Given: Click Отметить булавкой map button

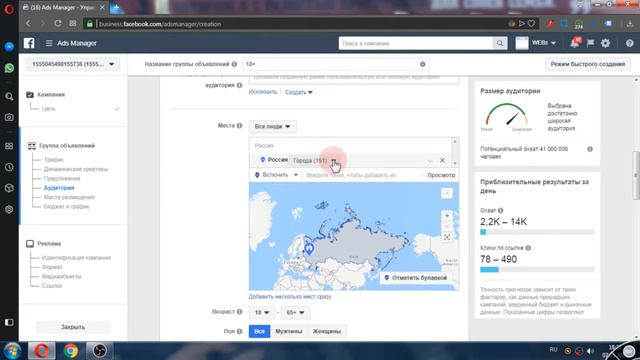Looking at the screenshot, I should tap(416, 278).
